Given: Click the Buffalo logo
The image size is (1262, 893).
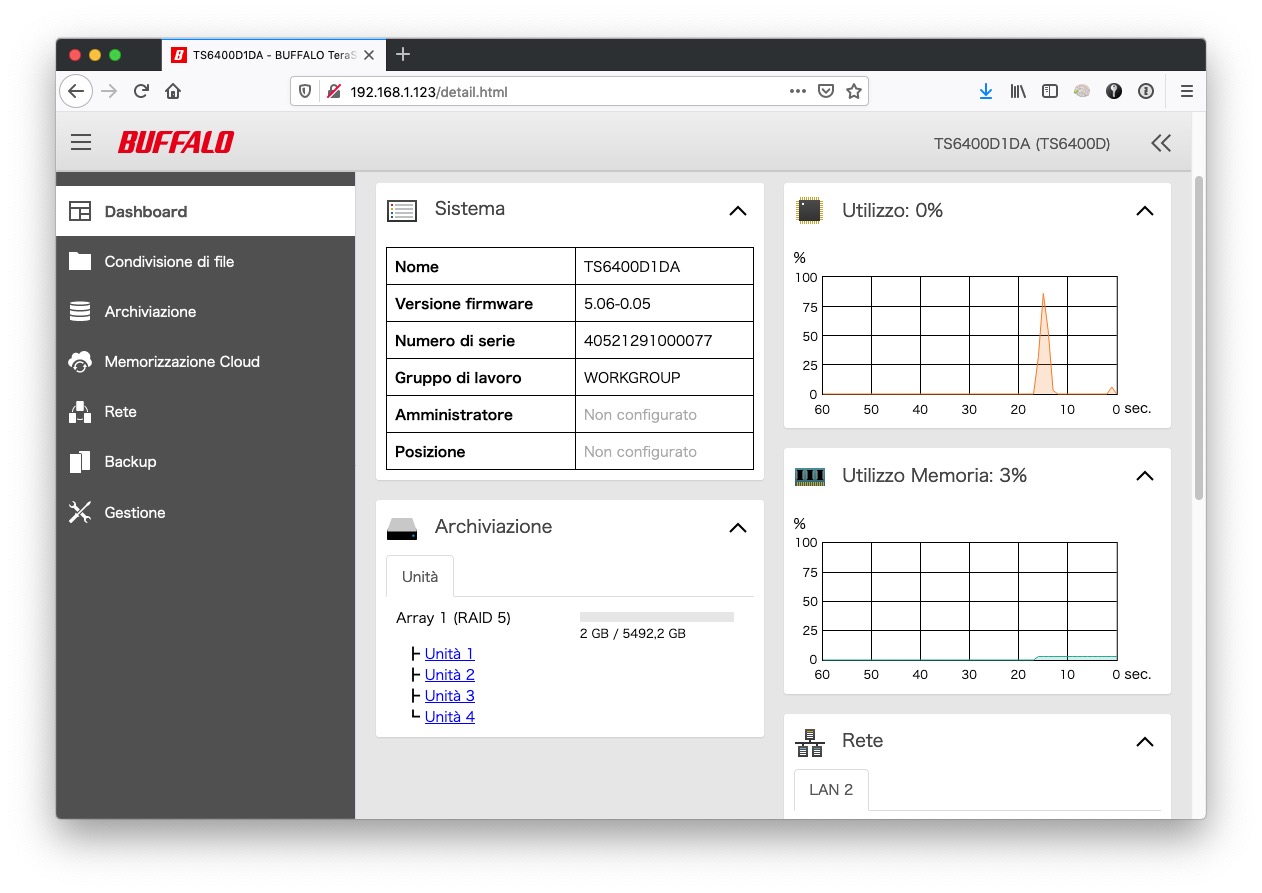Looking at the screenshot, I should click(x=176, y=142).
